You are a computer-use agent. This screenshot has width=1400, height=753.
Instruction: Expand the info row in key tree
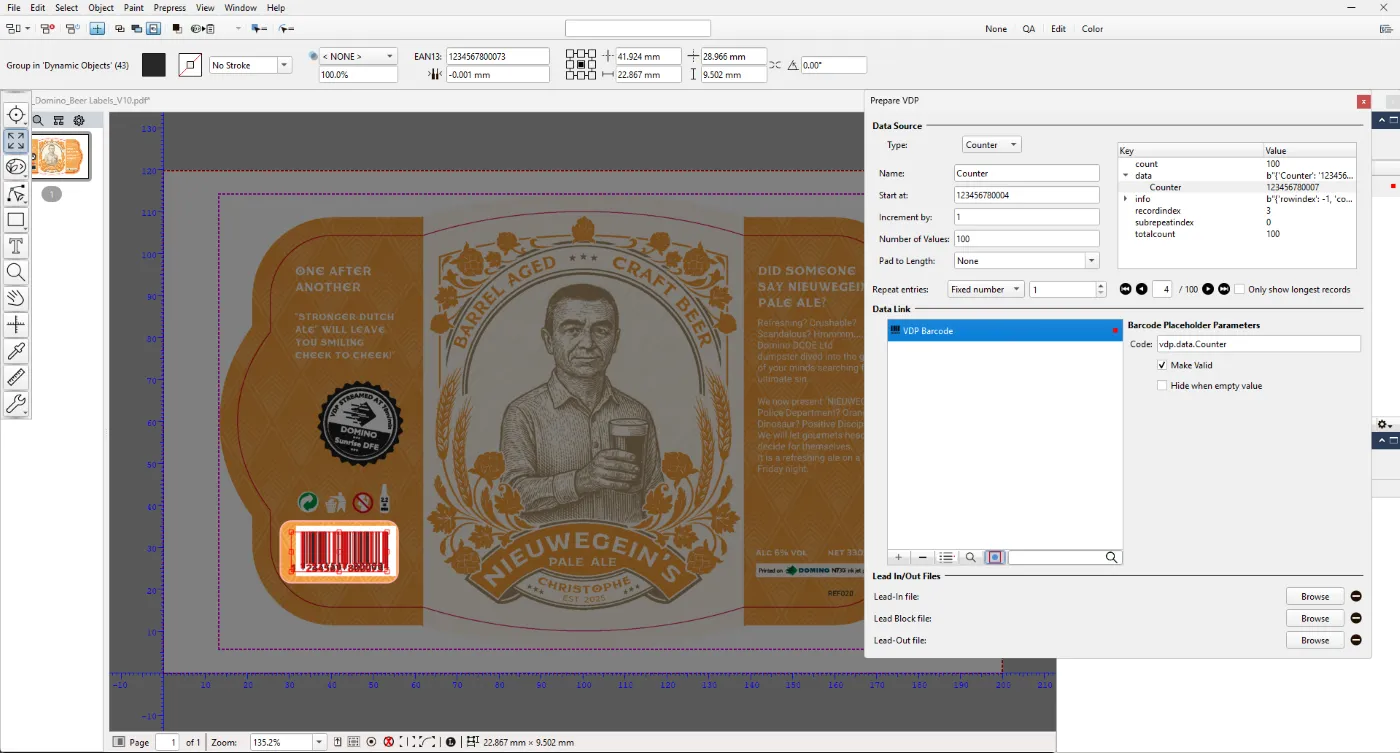pos(1126,199)
